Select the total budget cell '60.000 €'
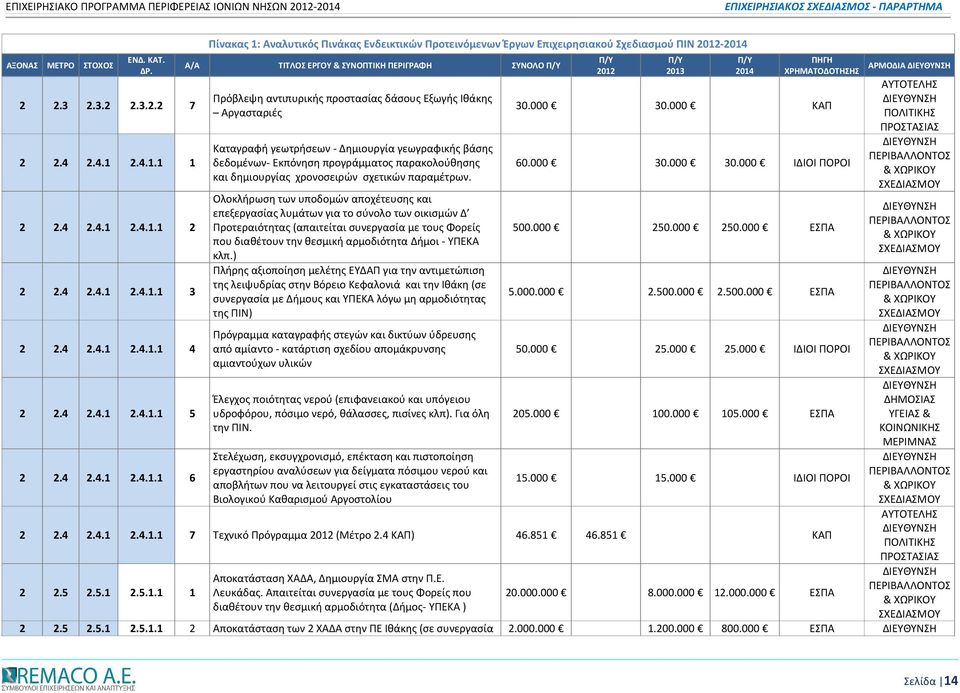This screenshot has height=693, width=960. pyautogui.click(x=536, y=163)
